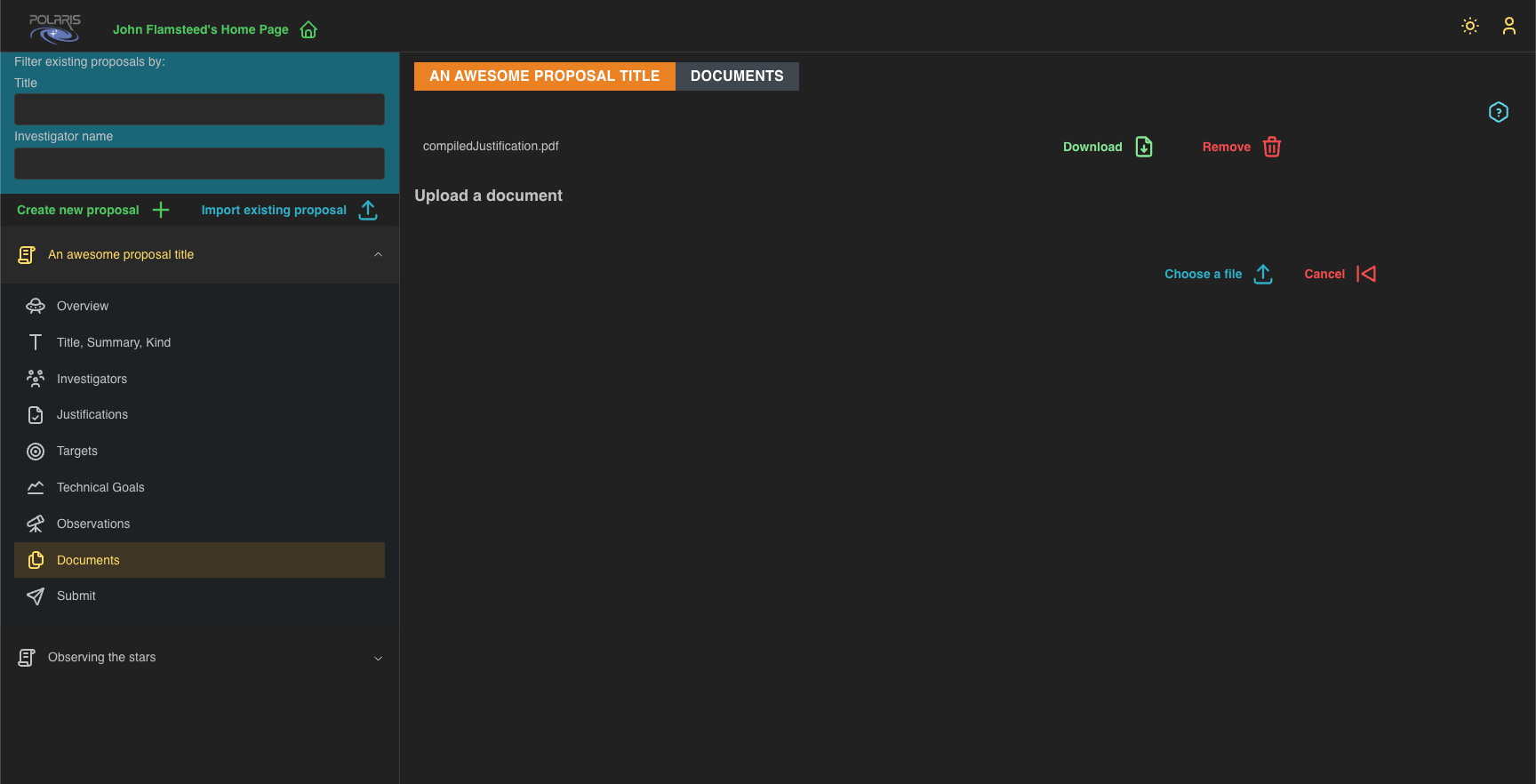Click the Observations telescope icon
This screenshot has width=1536, height=784.
(x=36, y=524)
